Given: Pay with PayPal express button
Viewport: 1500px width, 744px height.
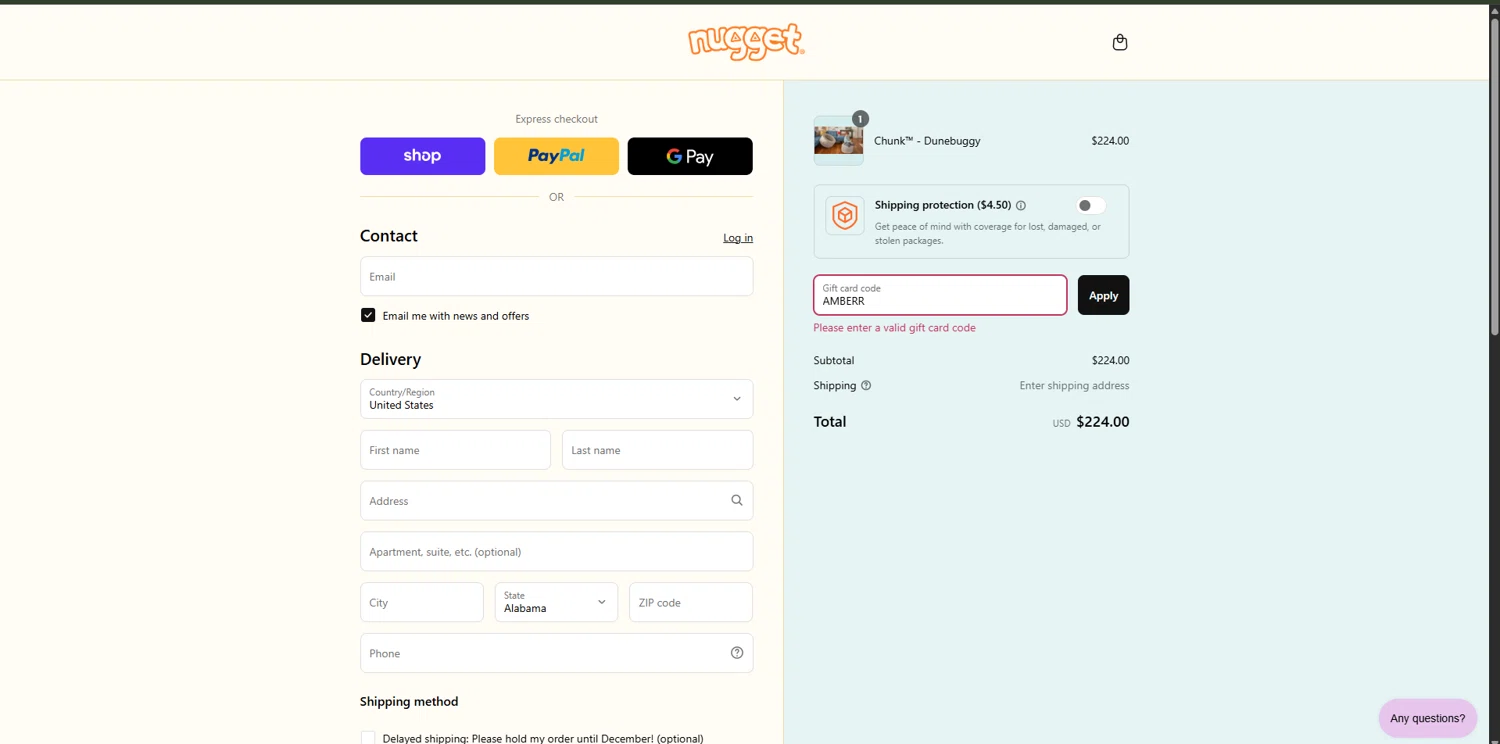Looking at the screenshot, I should tap(556, 156).
